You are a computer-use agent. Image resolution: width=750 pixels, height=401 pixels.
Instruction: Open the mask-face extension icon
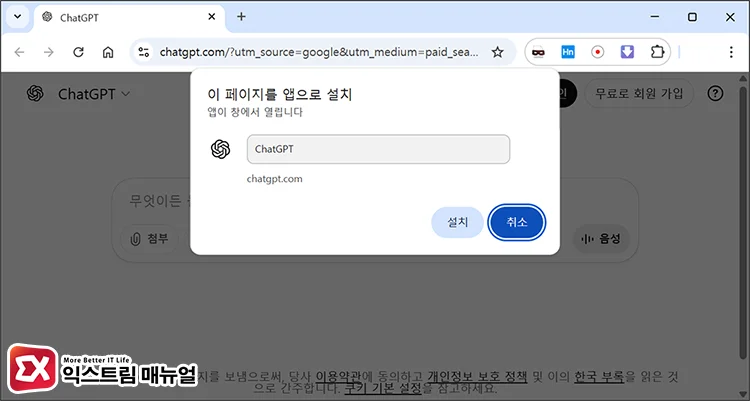tap(538, 52)
